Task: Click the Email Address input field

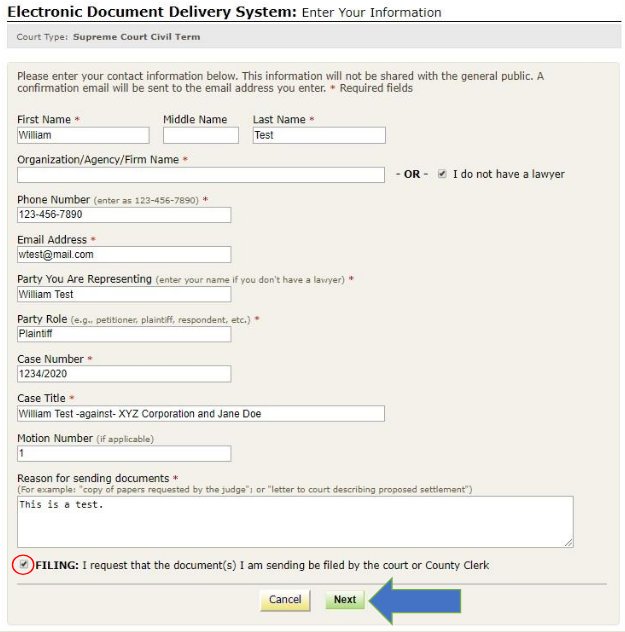Action: [x=124, y=255]
